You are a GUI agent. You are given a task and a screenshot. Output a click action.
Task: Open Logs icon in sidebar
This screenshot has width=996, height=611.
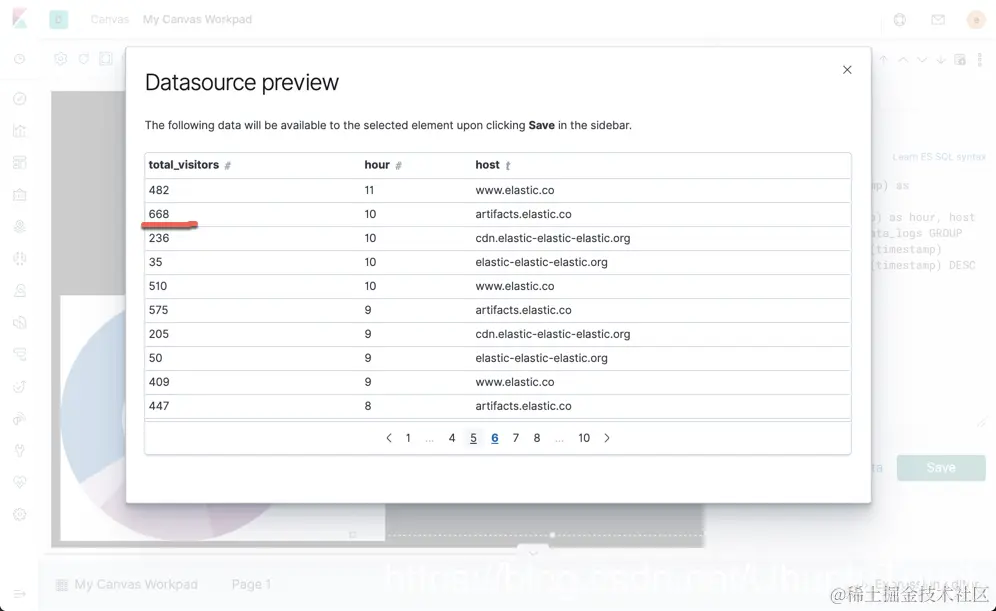click(20, 322)
